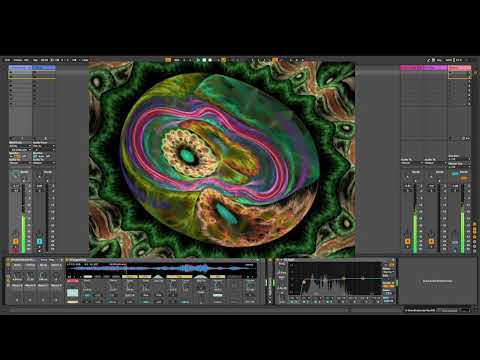480x360 pixels.
Task: Click the transport Stop button
Action: (204, 60)
